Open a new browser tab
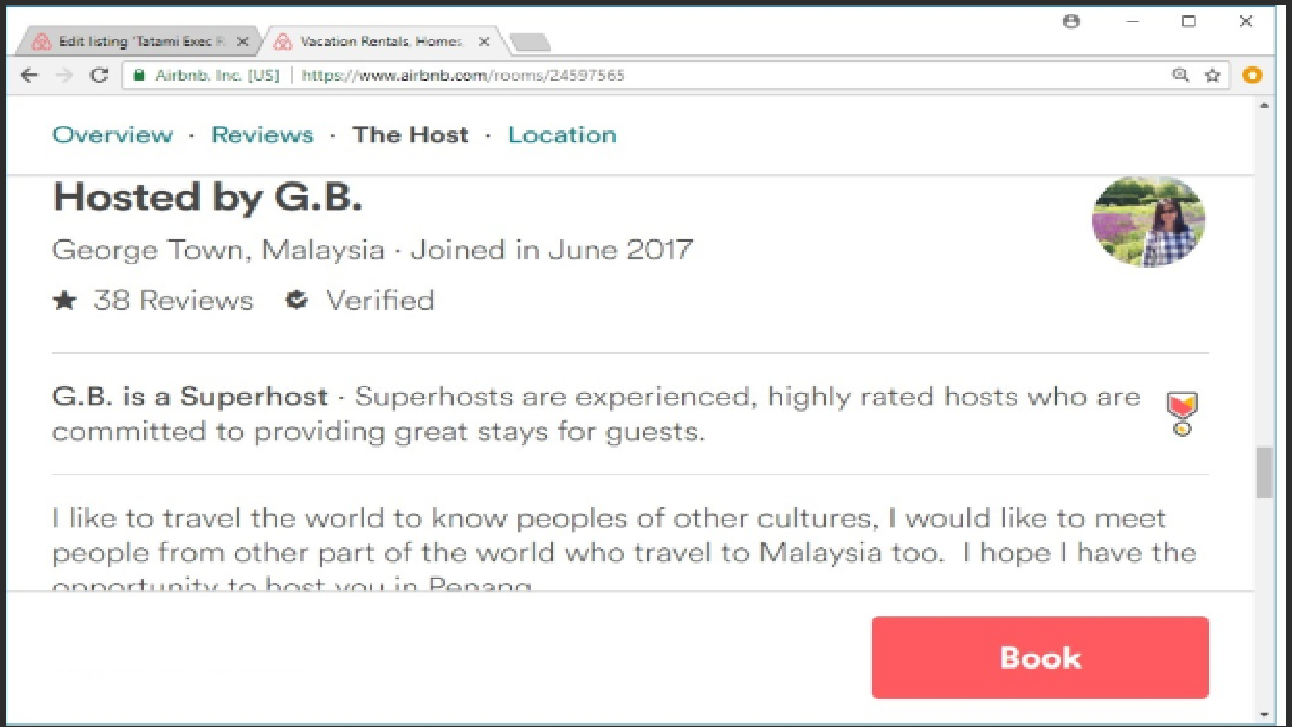Image resolution: width=1292 pixels, height=727 pixels. 530,42
